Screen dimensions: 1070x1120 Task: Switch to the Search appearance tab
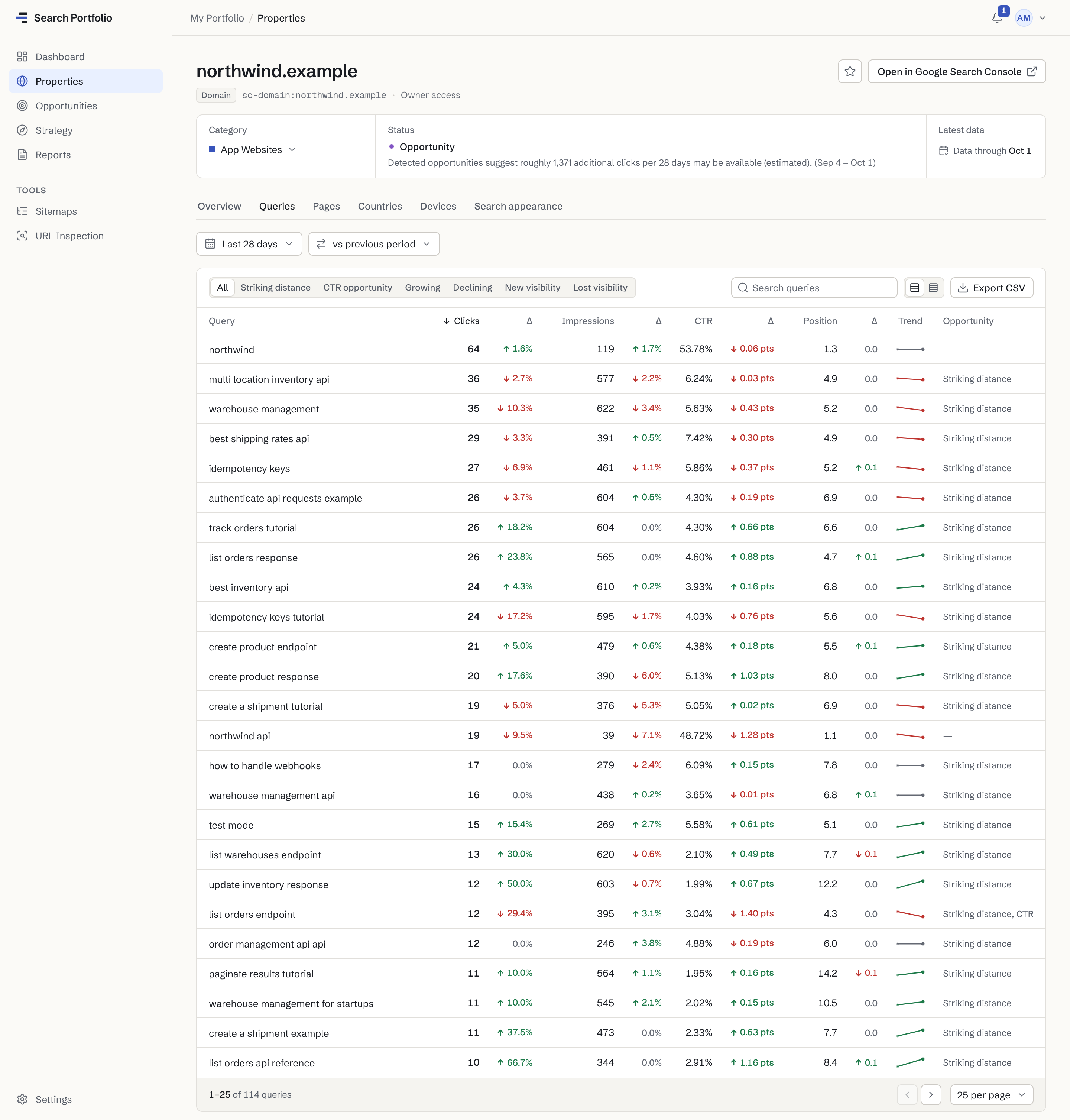pos(518,206)
